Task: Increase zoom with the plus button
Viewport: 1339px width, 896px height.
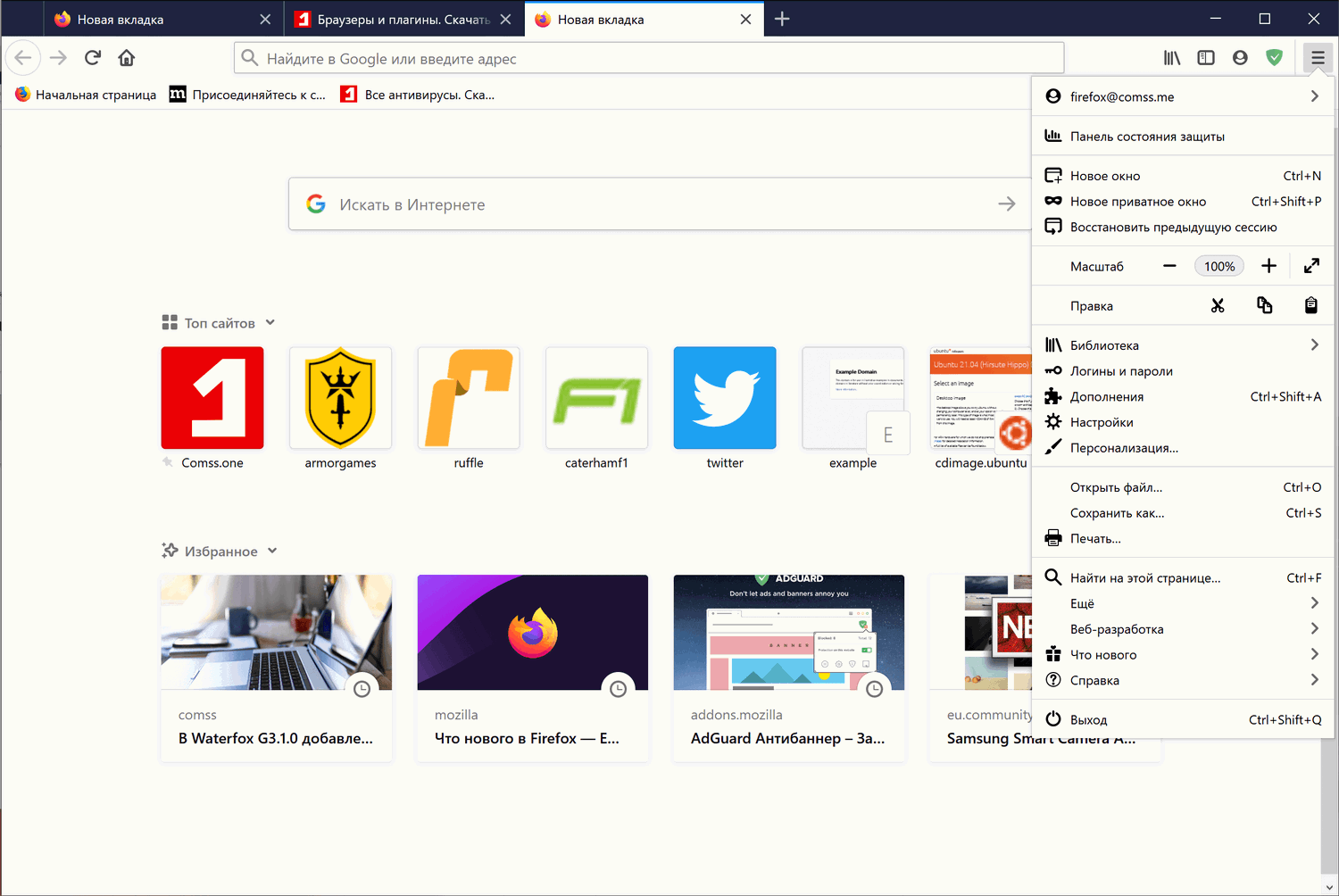Action: pos(1268,266)
